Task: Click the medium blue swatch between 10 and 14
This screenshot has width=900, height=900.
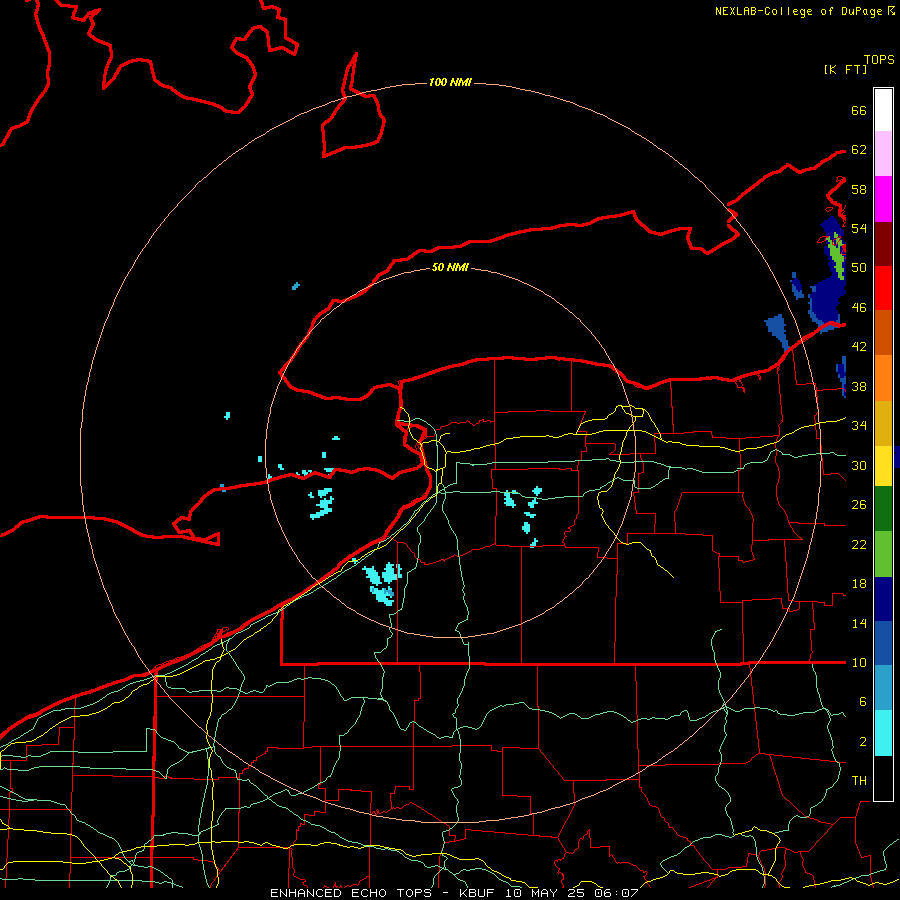Action: (883, 643)
